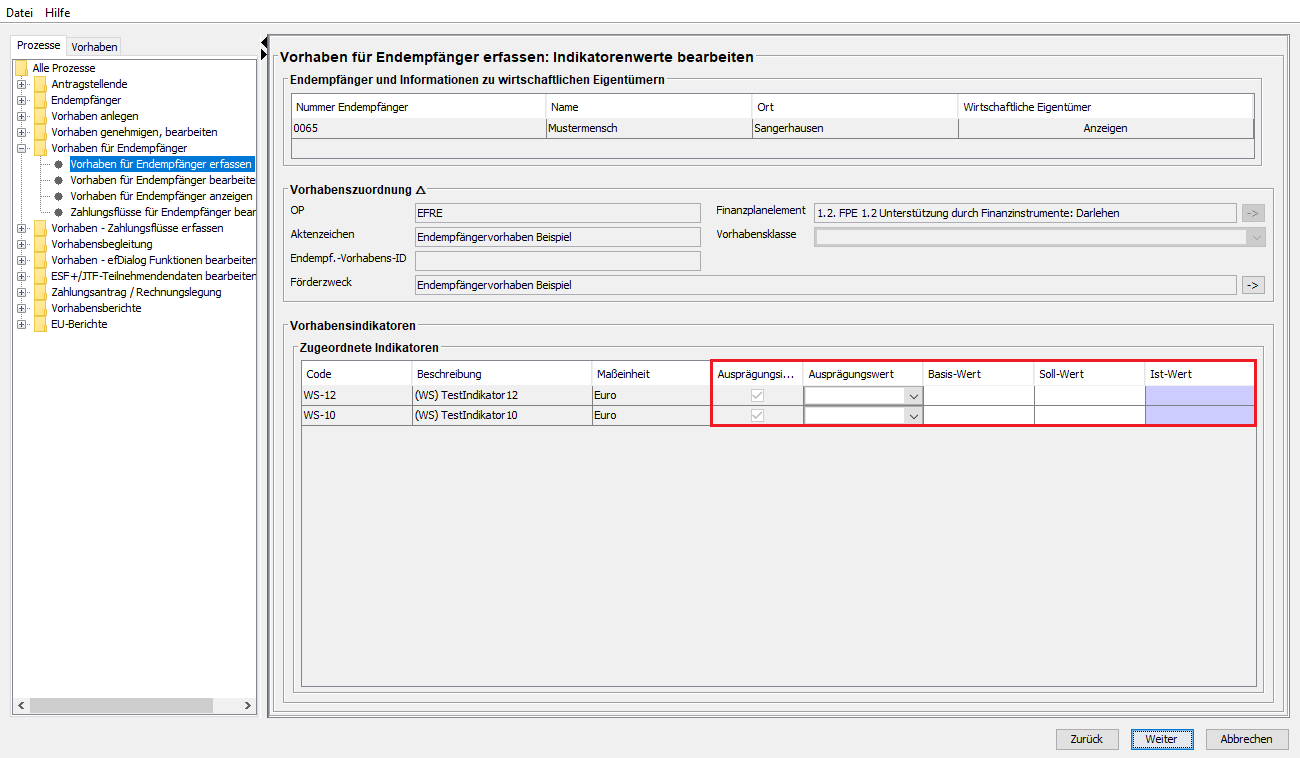Expand the Endempfänger tree node
This screenshot has height=758, width=1300.
pos(21,100)
